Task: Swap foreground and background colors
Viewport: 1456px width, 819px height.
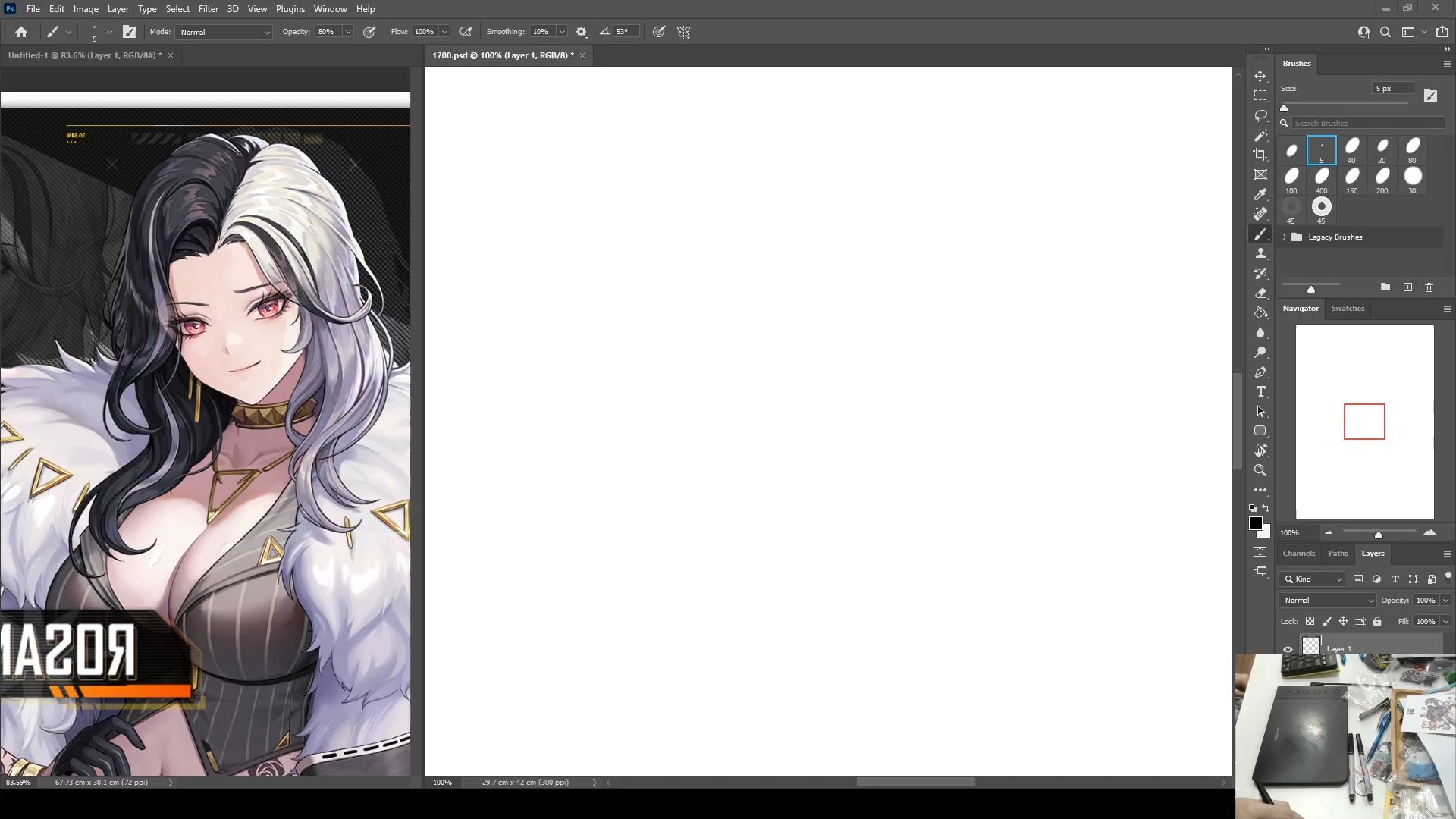Action: (x=1266, y=508)
